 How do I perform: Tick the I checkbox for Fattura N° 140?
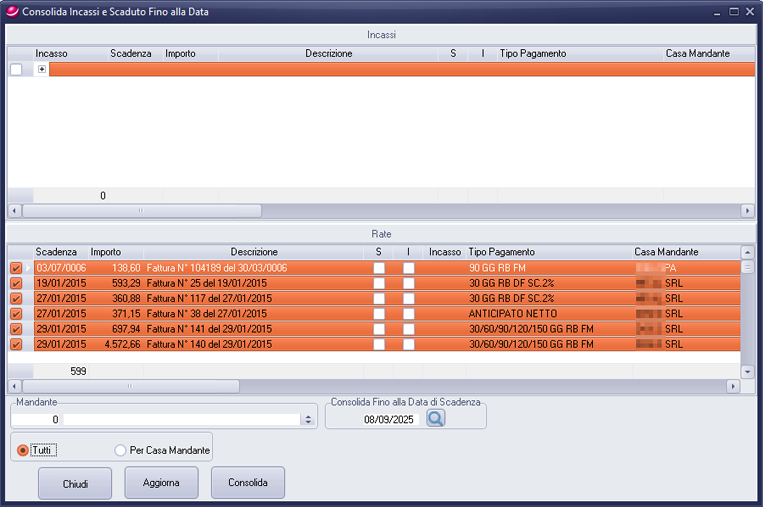click(x=409, y=344)
